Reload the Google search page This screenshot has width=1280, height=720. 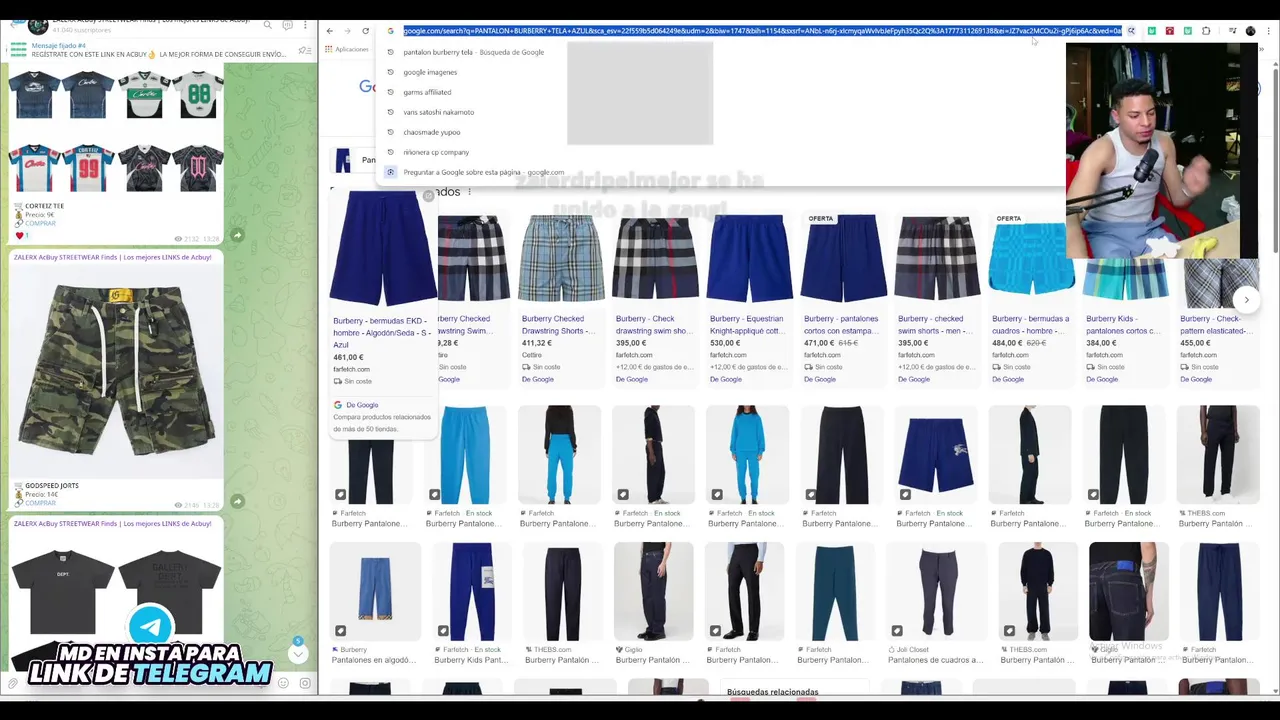[x=366, y=31]
